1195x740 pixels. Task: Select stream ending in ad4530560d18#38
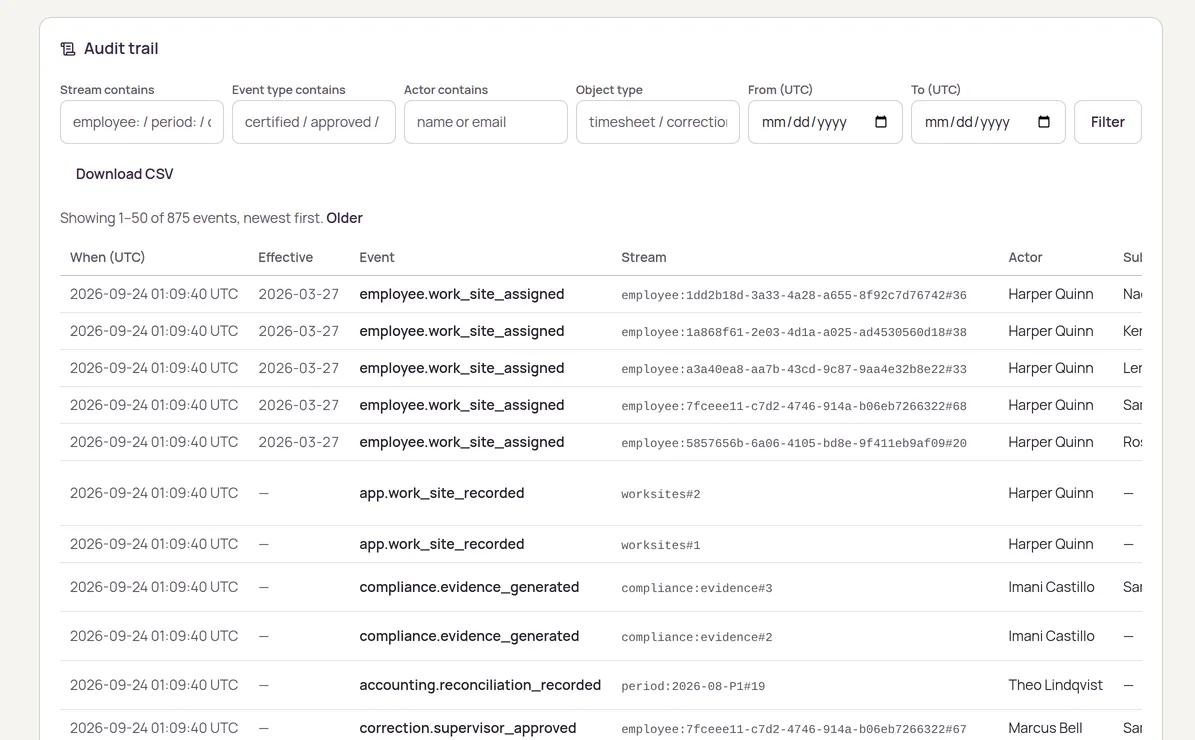793,332
